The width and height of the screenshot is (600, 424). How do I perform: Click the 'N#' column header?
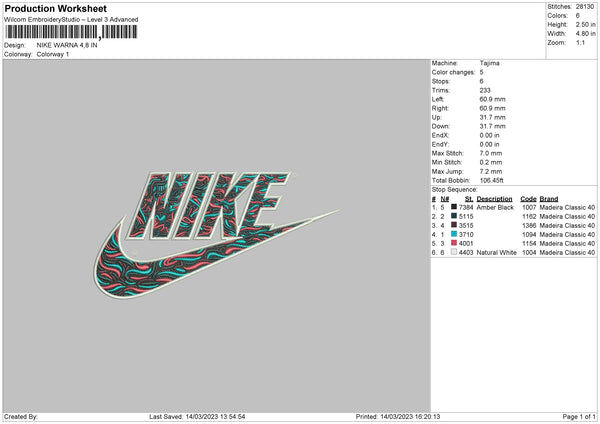click(445, 199)
